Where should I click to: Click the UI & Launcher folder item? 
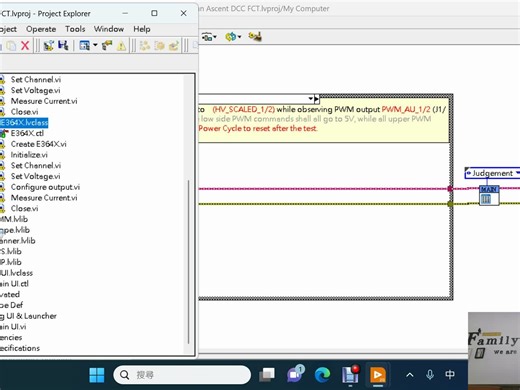click(x=28, y=316)
